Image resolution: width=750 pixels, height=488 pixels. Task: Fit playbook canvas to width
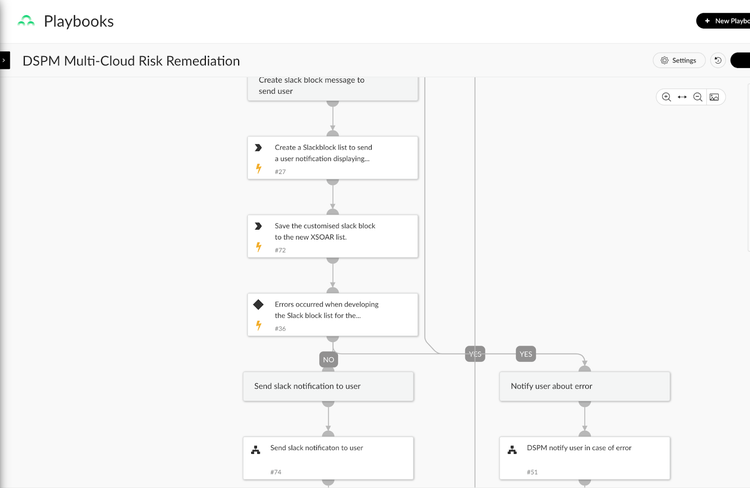click(x=682, y=97)
